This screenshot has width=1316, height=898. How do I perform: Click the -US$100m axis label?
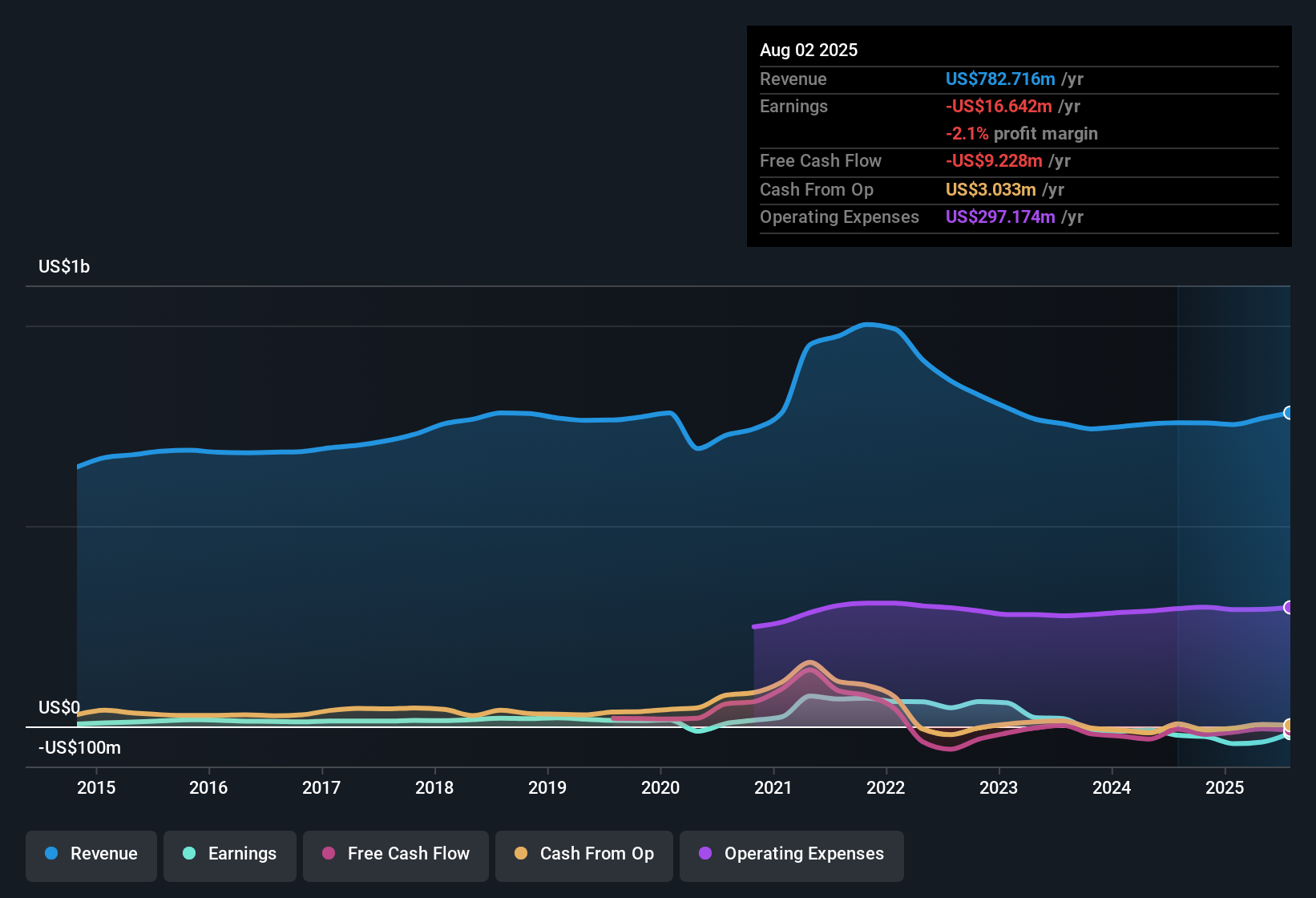(78, 747)
